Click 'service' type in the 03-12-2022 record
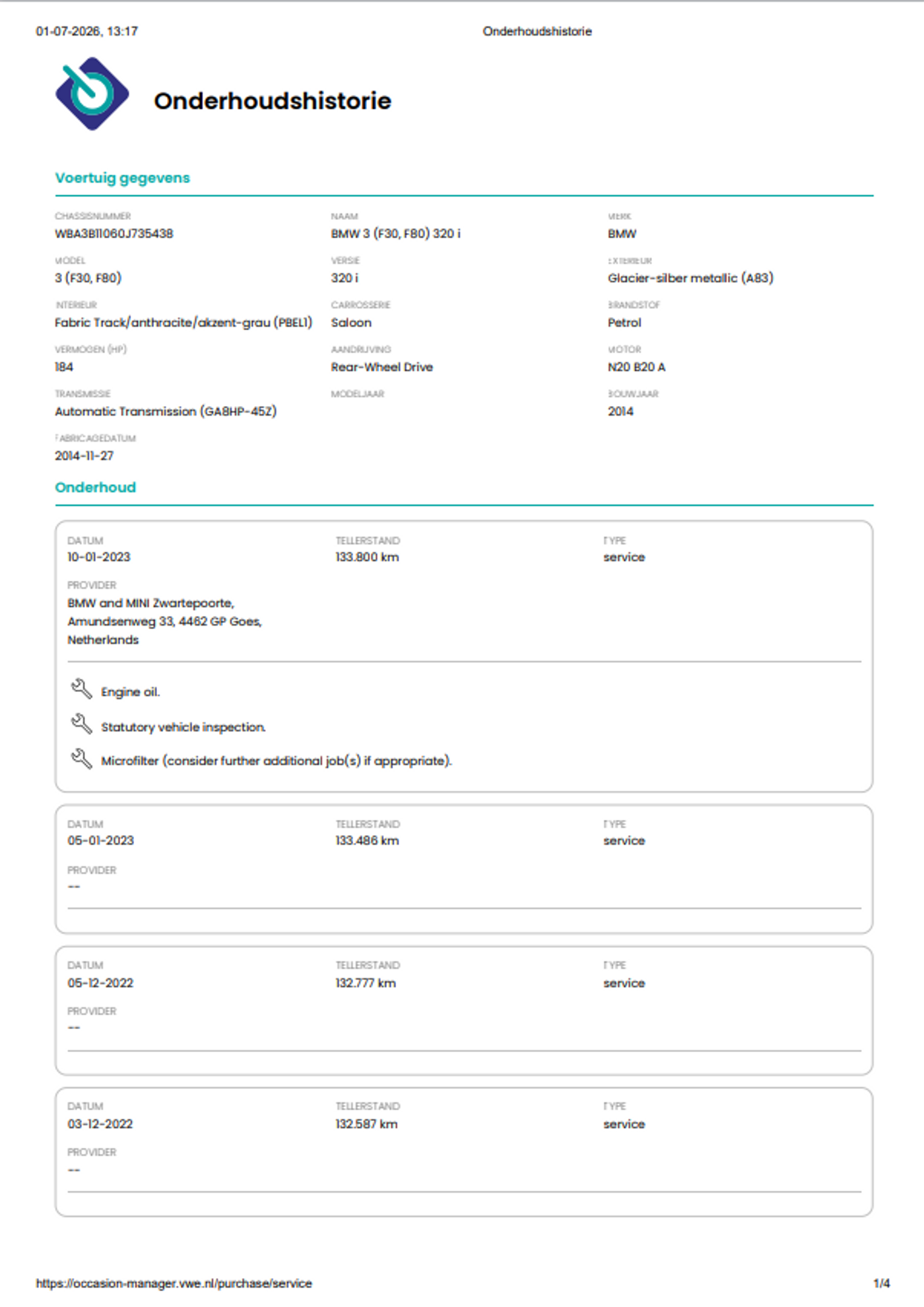This screenshot has width=924, height=1307. pyautogui.click(x=624, y=1124)
